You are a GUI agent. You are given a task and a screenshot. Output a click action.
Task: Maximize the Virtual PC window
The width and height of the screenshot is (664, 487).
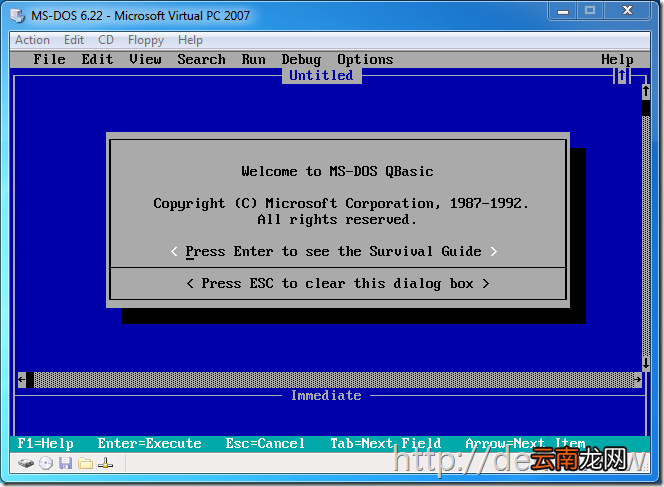pos(590,11)
